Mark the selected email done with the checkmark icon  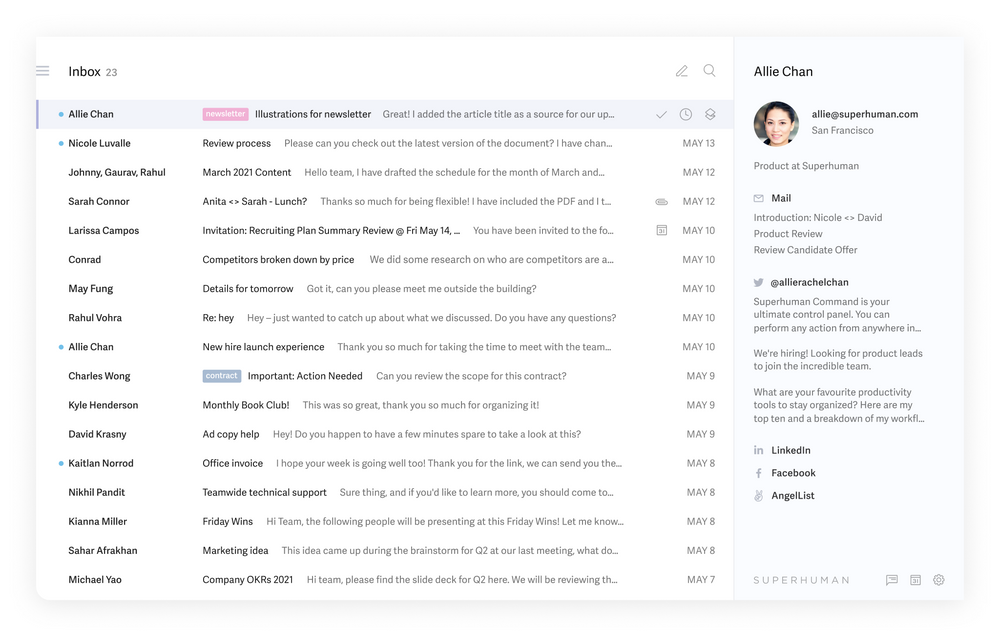(660, 114)
